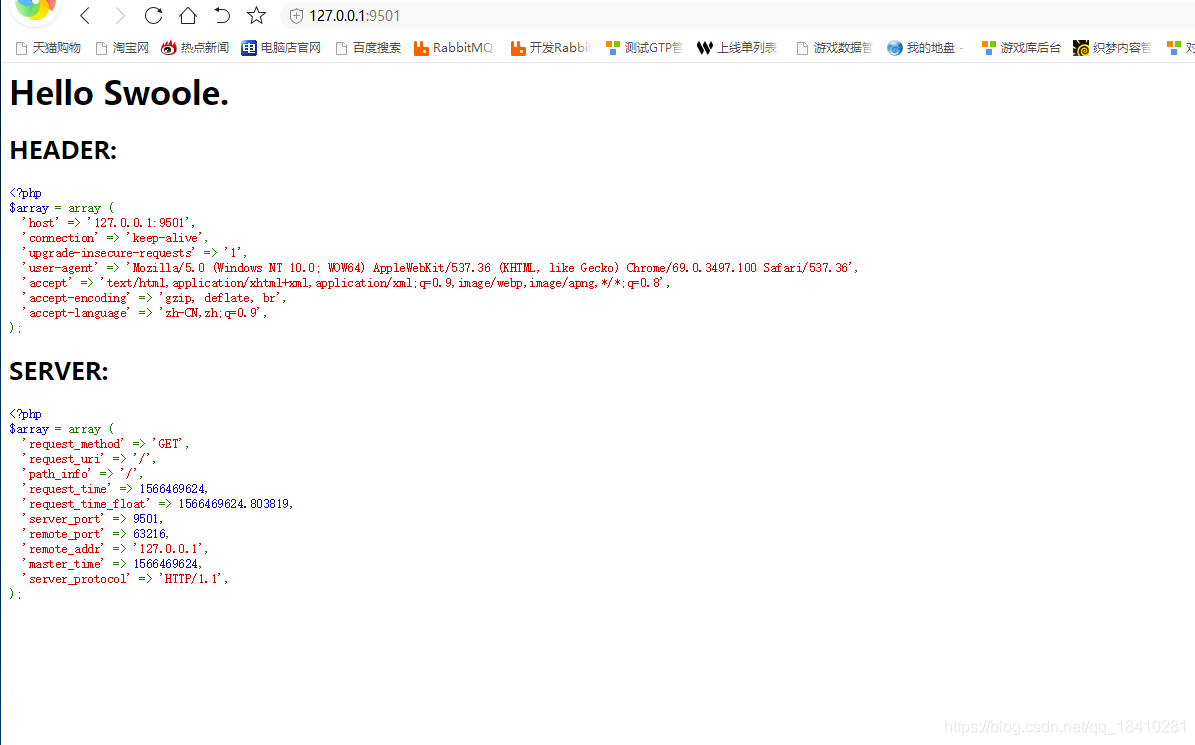Screen dimensions: 1195x745
Task: Open the 测试GTP管 bookmark
Action: [644, 47]
